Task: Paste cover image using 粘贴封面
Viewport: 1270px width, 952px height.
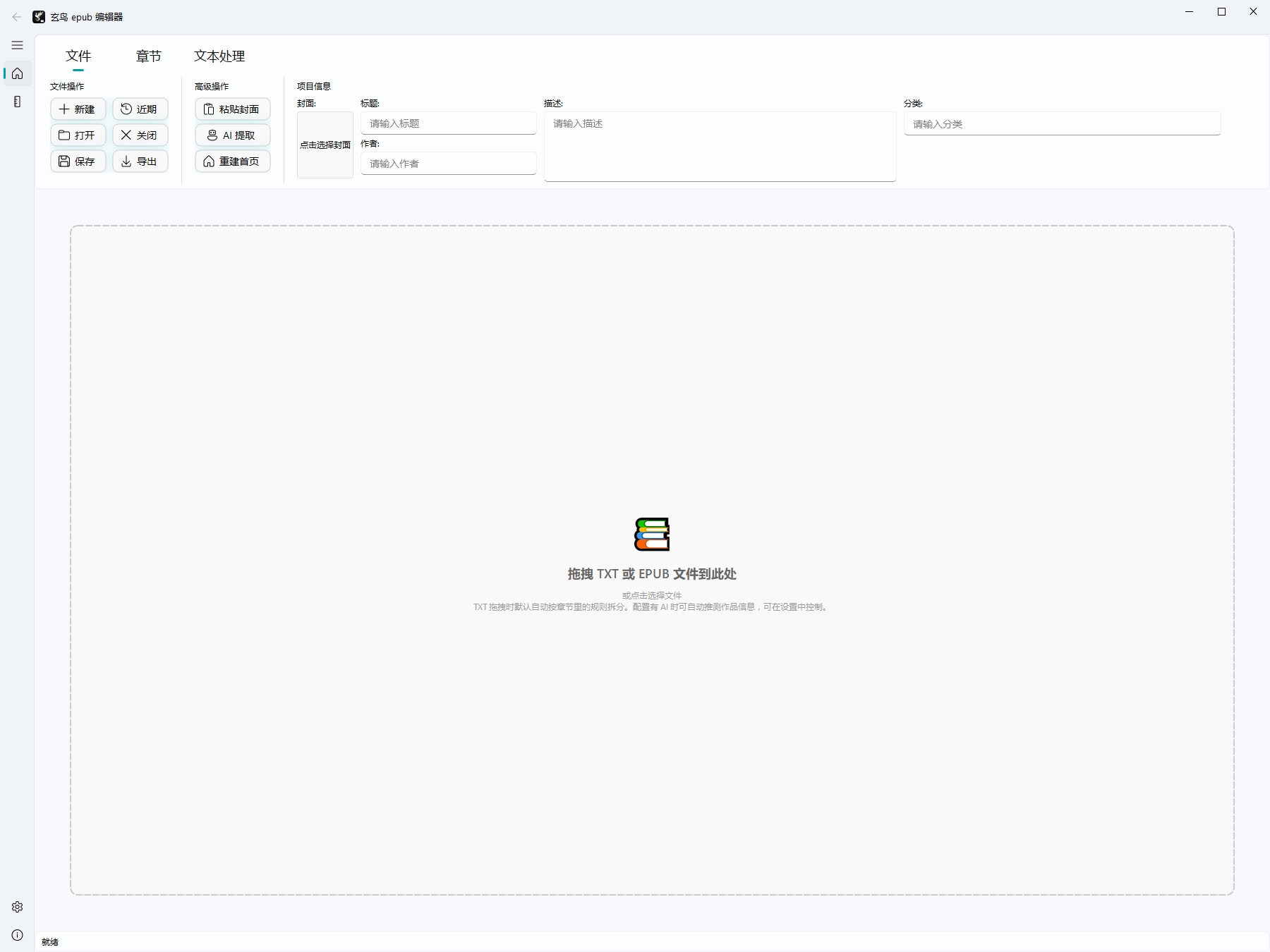Action: (232, 109)
